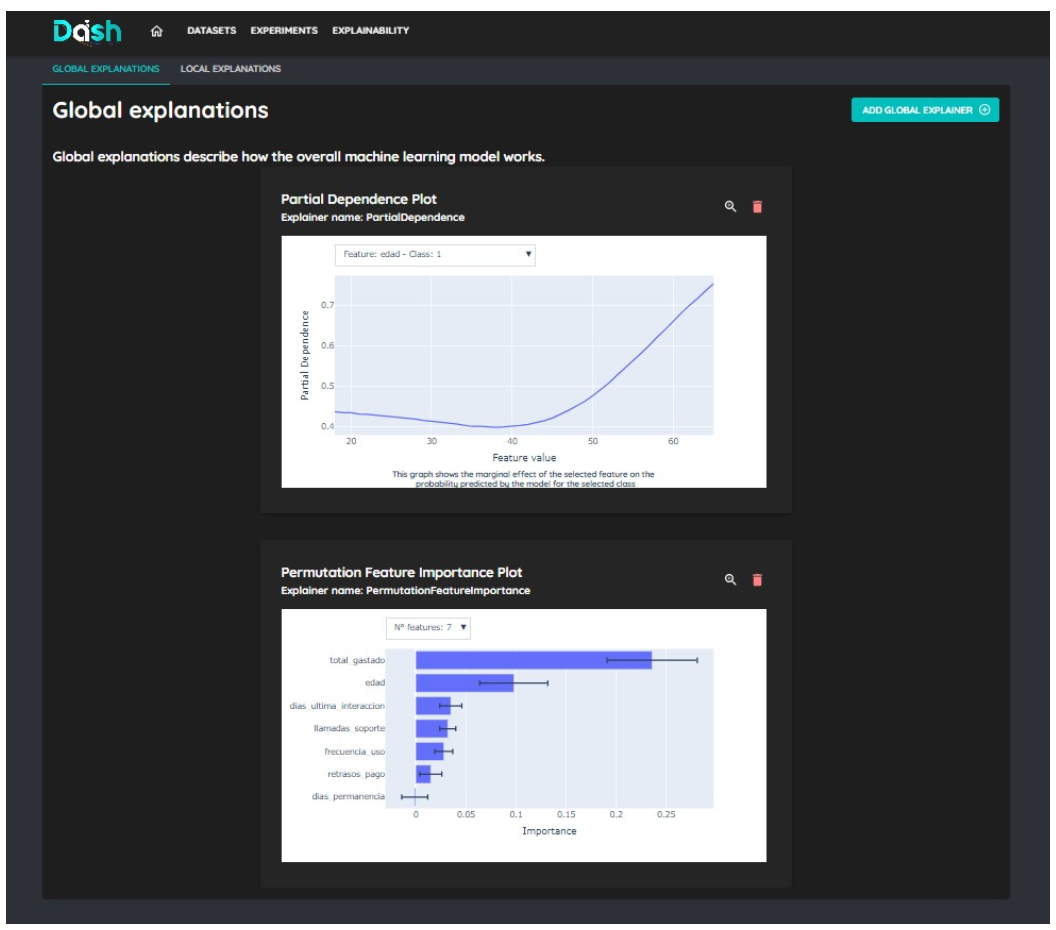Zoom into the Partial Dependence Plot
Image resolution: width=1056 pixels, height=930 pixels.
pos(730,206)
